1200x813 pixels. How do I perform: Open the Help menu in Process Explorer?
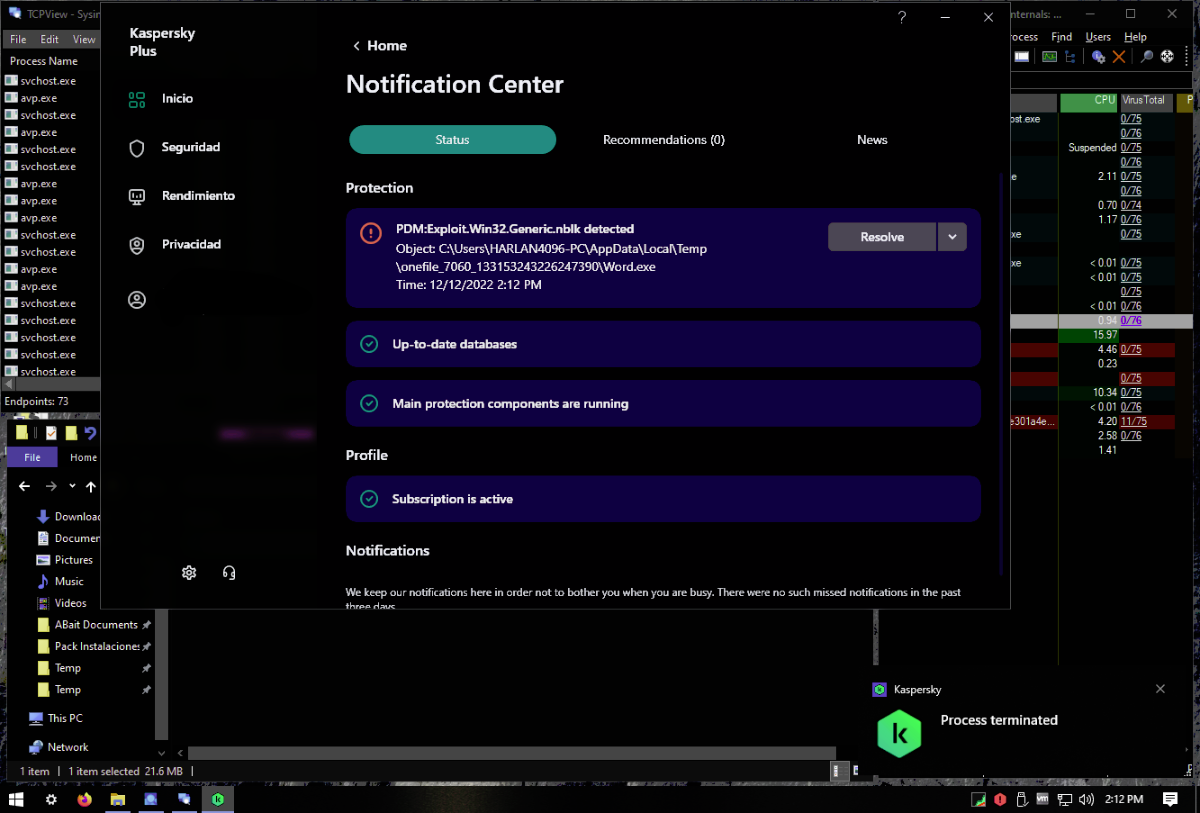pos(1135,37)
